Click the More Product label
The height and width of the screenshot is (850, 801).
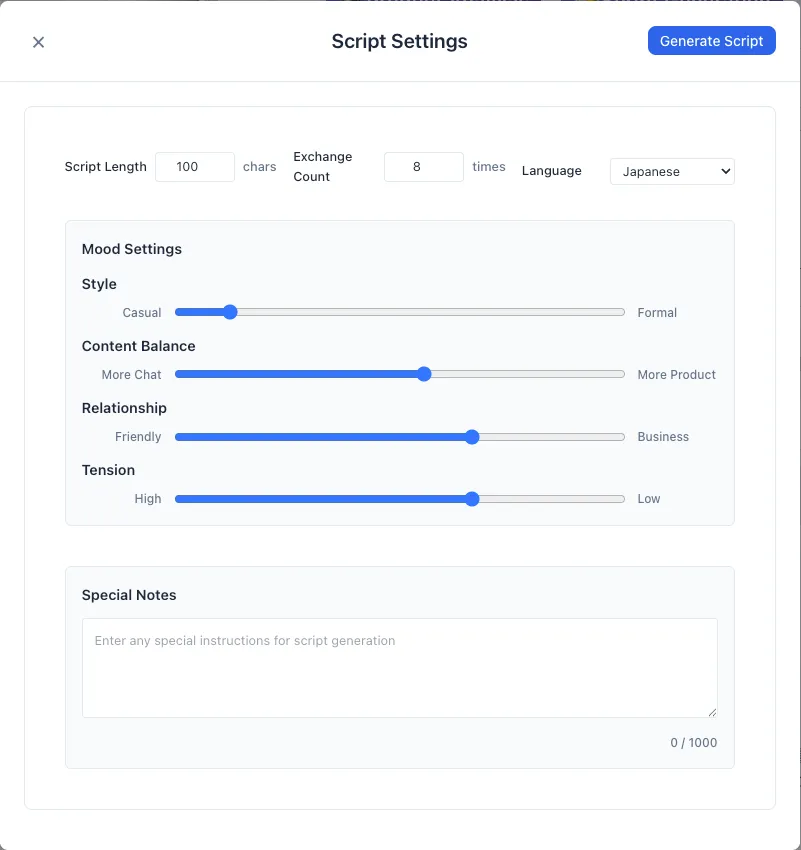[676, 375]
